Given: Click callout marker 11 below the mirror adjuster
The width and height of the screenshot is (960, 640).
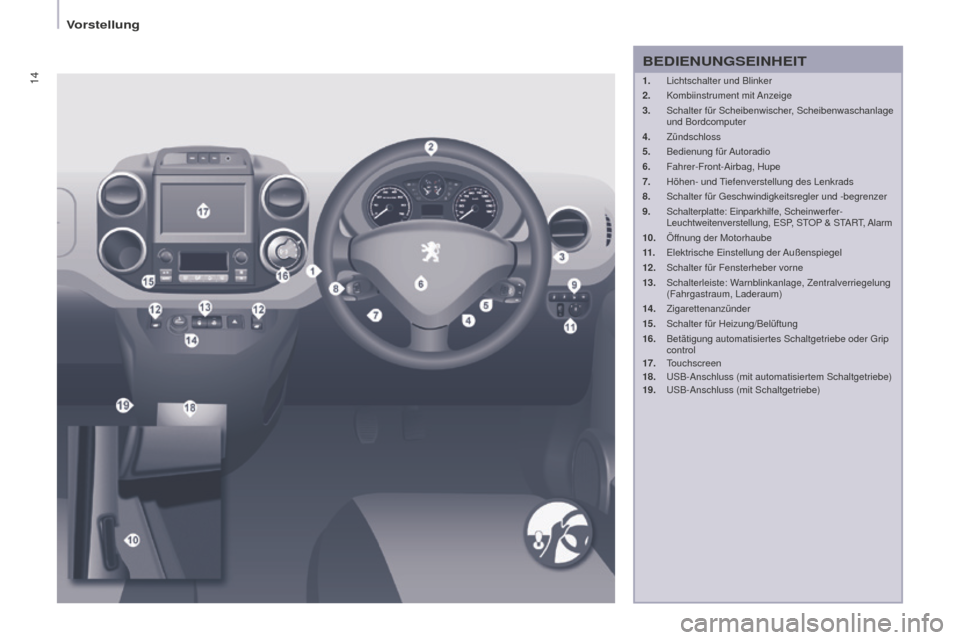Looking at the screenshot, I should tap(570, 326).
